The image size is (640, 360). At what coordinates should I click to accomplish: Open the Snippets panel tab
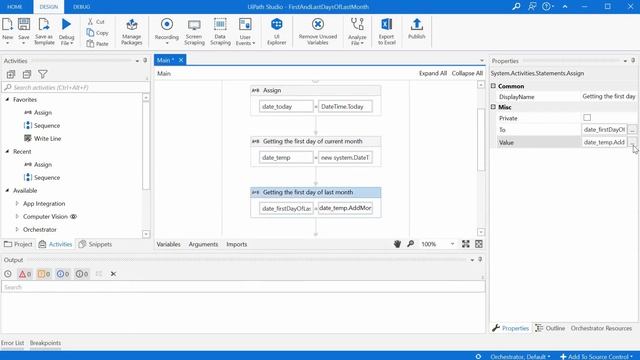(x=95, y=244)
